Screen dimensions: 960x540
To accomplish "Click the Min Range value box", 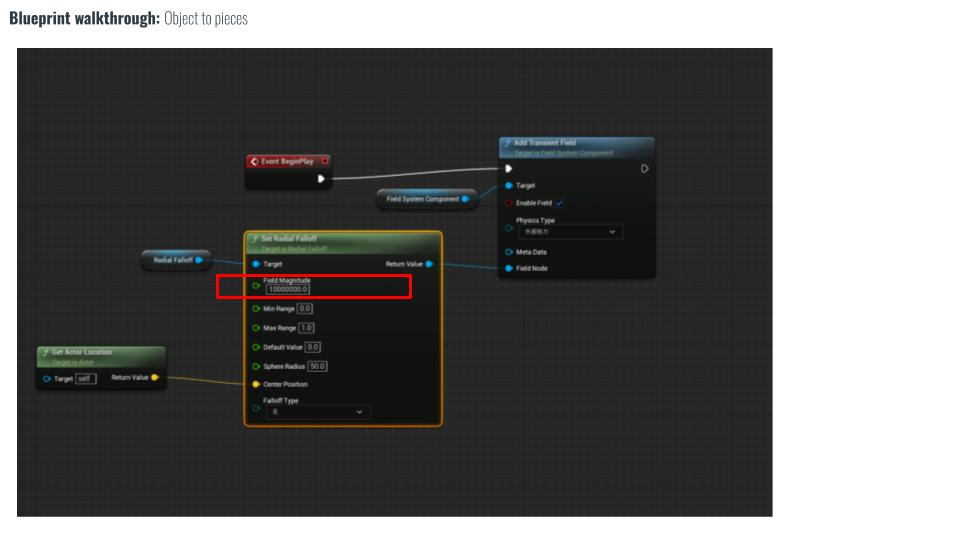I will coord(305,309).
